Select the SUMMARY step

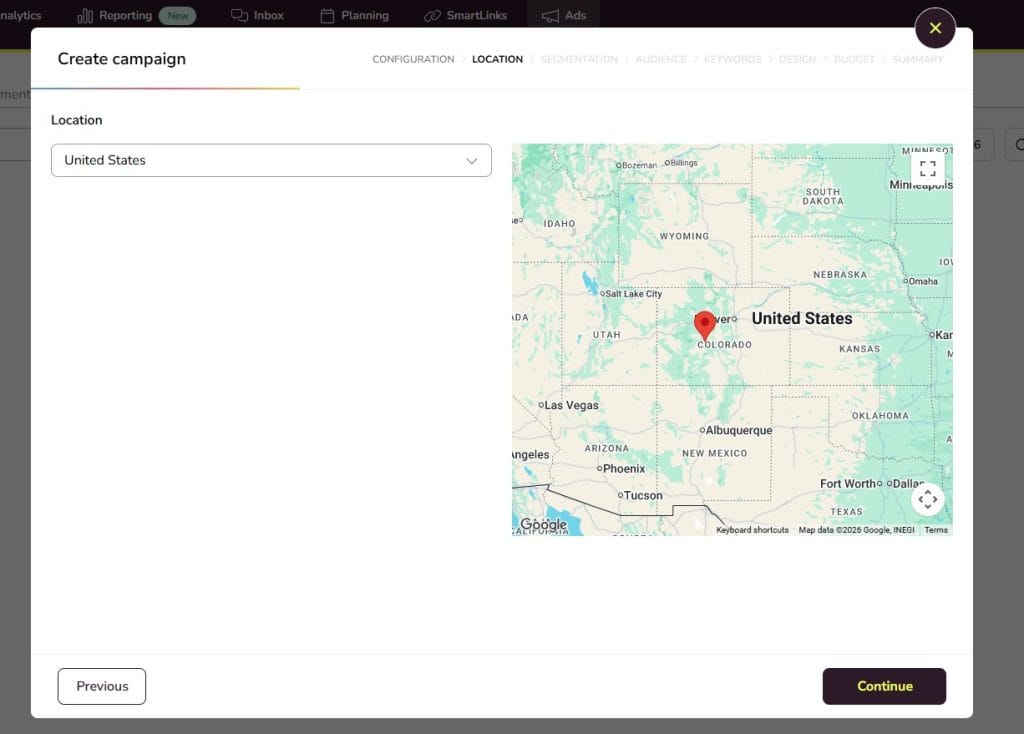coord(918,59)
